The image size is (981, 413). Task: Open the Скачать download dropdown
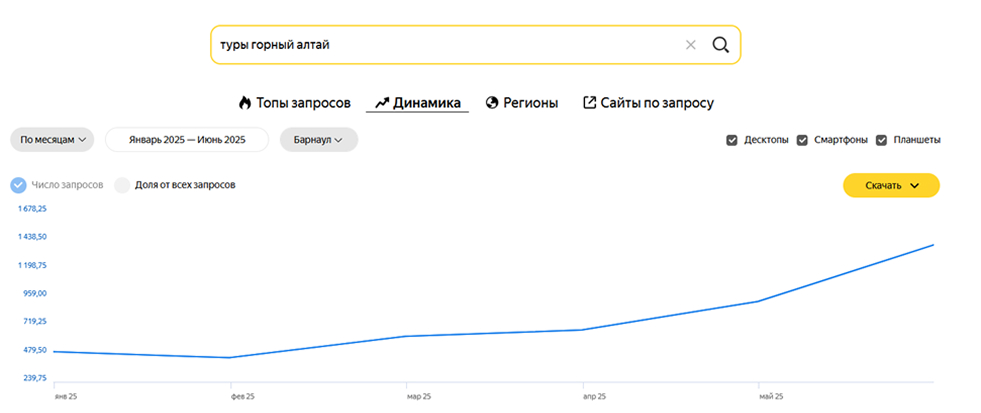(891, 185)
